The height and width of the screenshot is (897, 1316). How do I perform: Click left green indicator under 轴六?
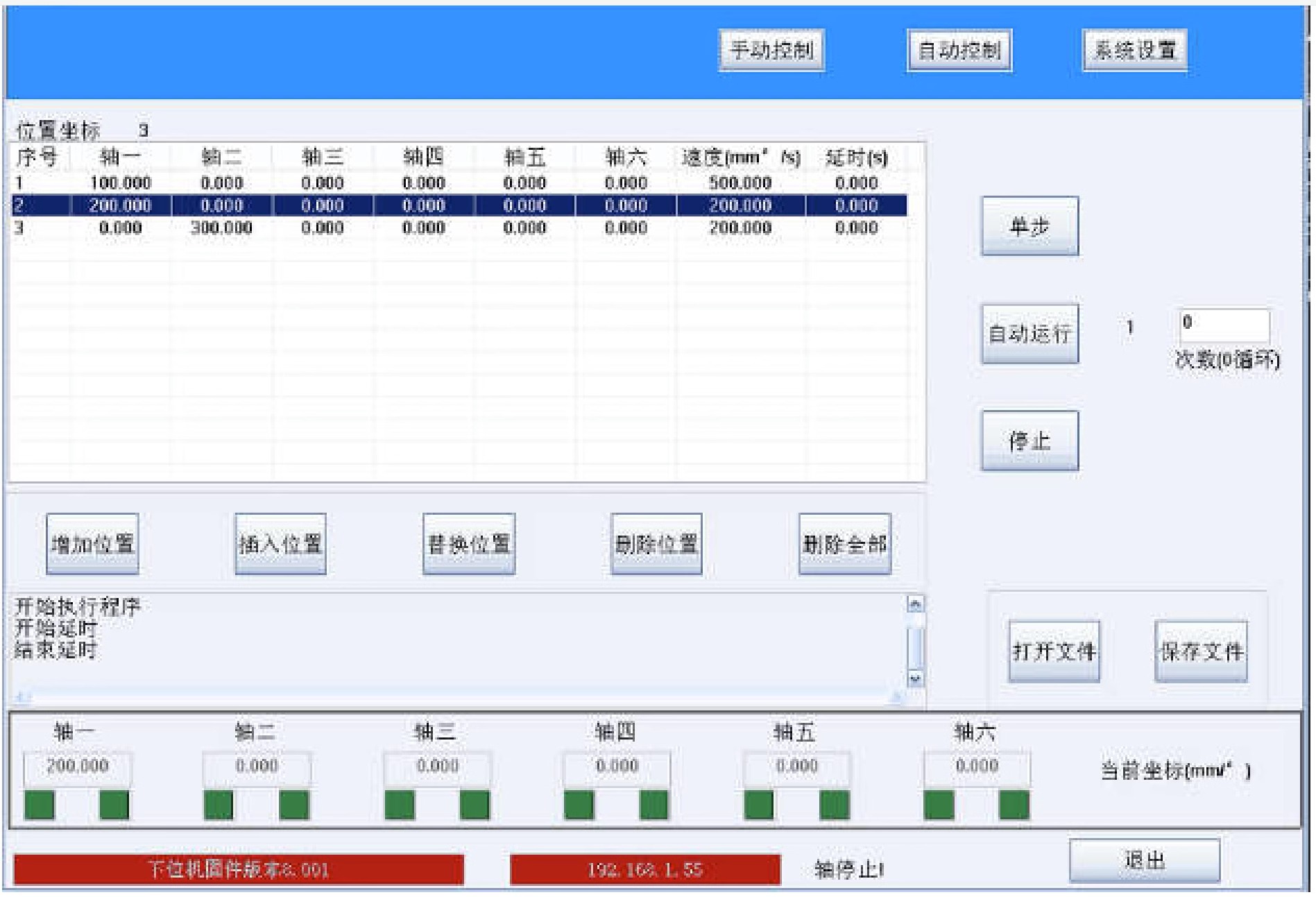click(x=939, y=805)
